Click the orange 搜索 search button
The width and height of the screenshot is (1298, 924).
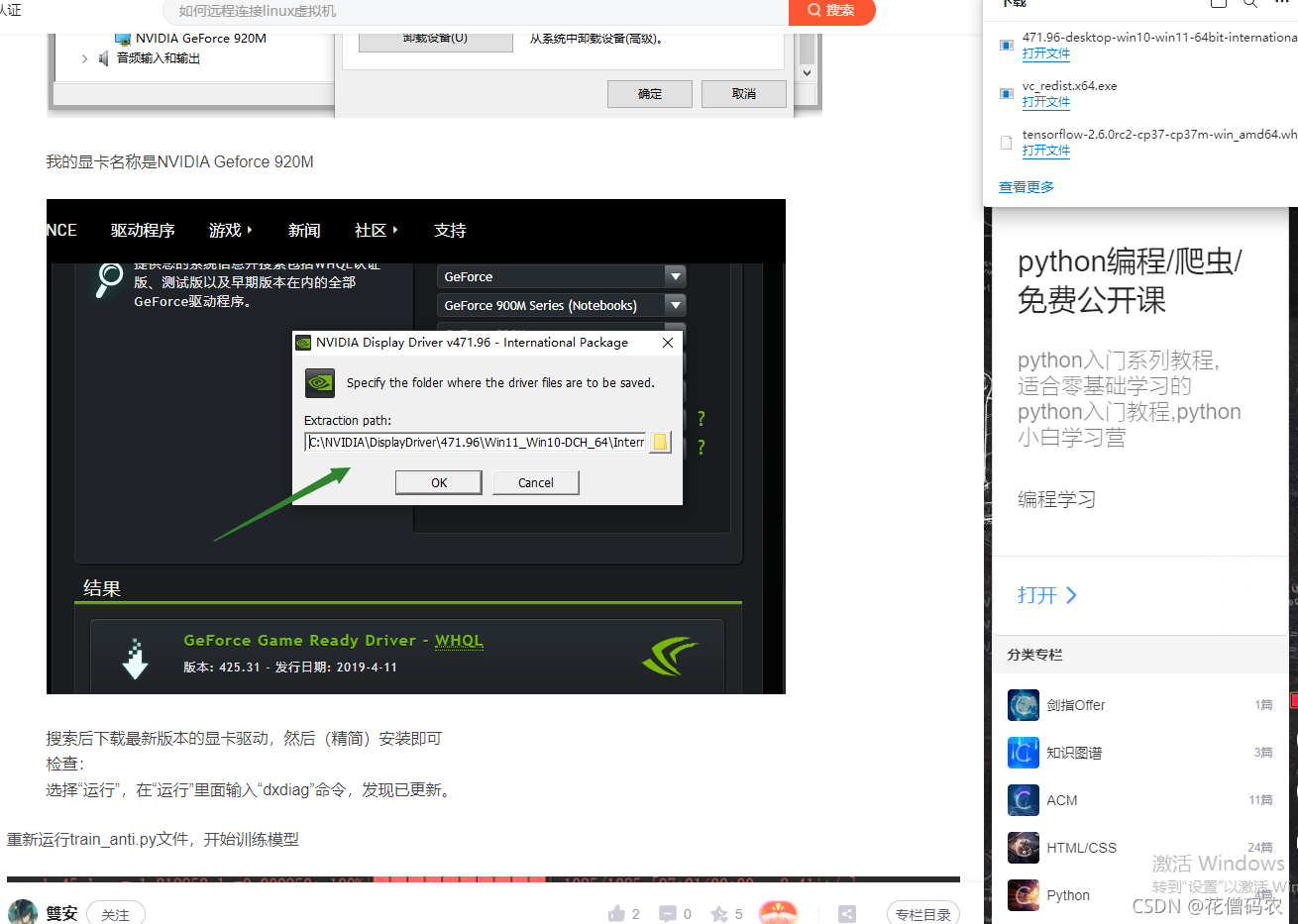[831, 11]
